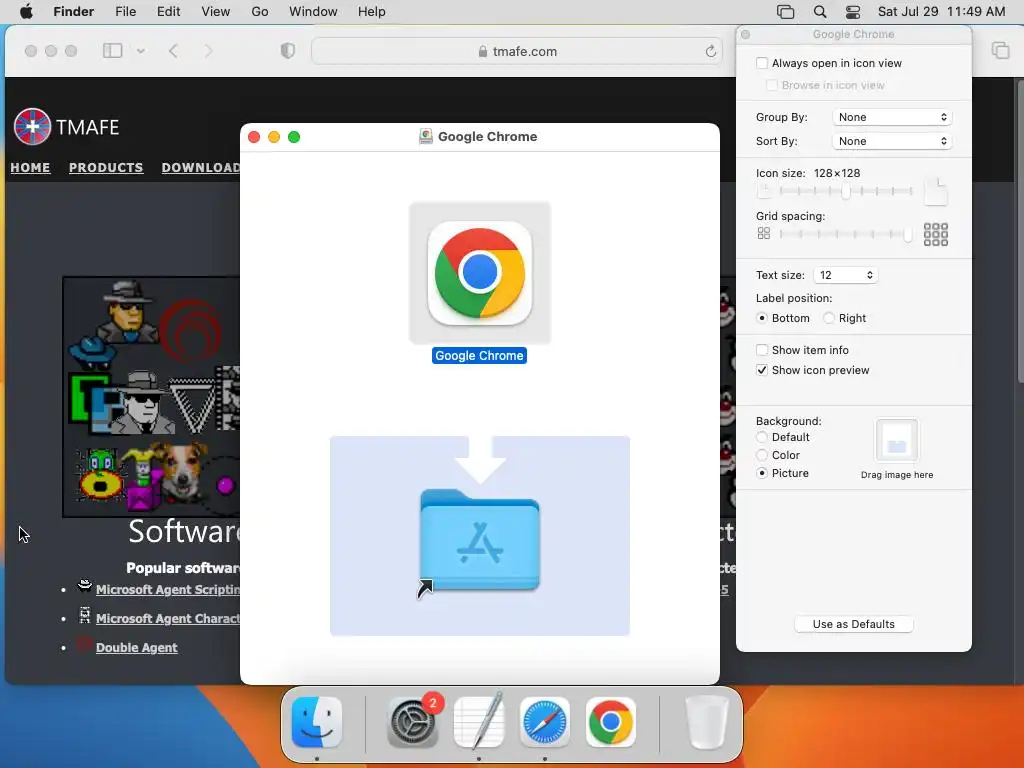
Task: Click Safari forward arrow
Action: pos(208,50)
